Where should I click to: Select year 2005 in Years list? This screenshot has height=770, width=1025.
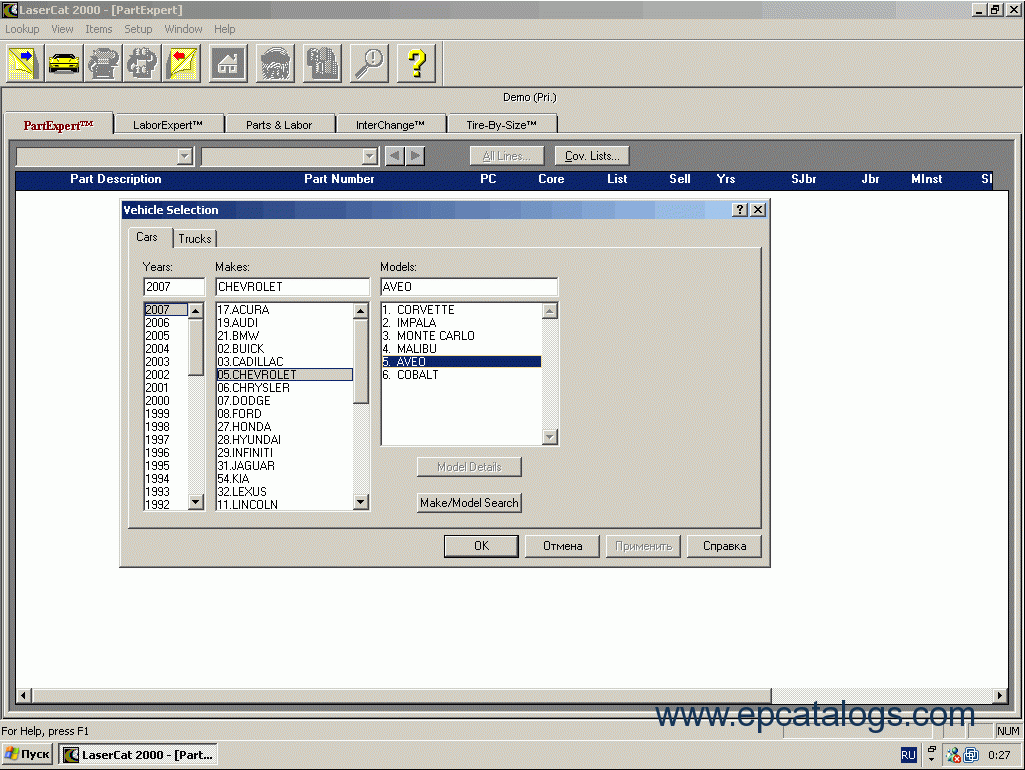tap(166, 336)
